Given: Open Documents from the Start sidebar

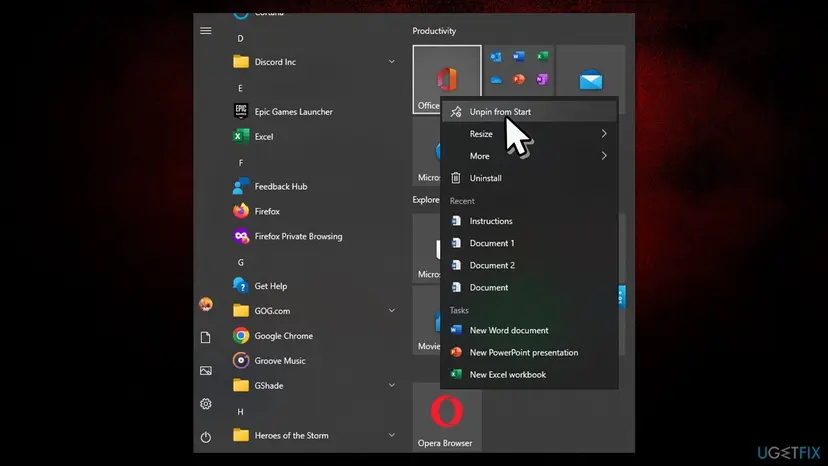Looking at the screenshot, I should tap(206, 338).
